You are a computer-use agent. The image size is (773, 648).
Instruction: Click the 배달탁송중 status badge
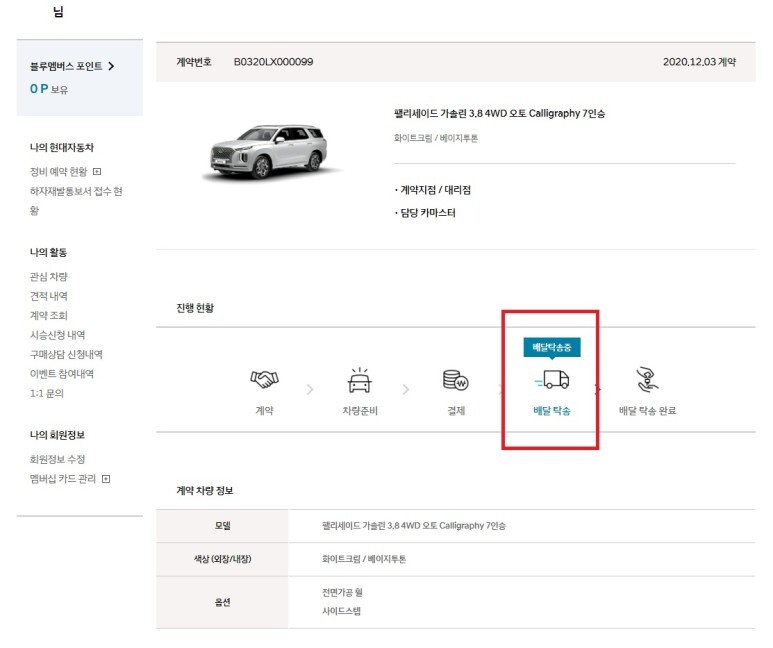pyautogui.click(x=552, y=347)
